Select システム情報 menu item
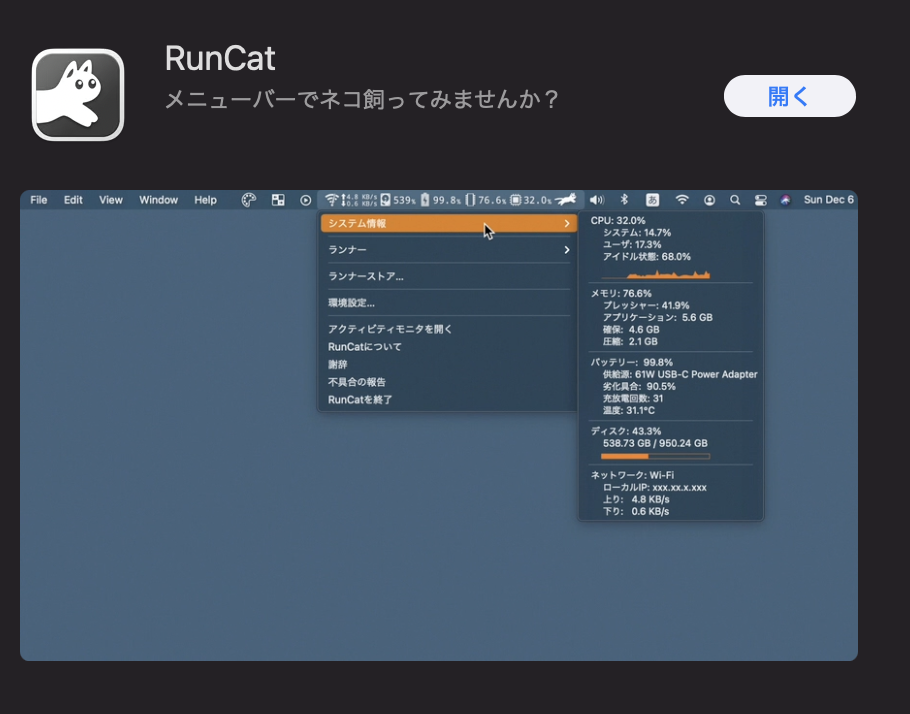910x714 pixels. point(449,223)
